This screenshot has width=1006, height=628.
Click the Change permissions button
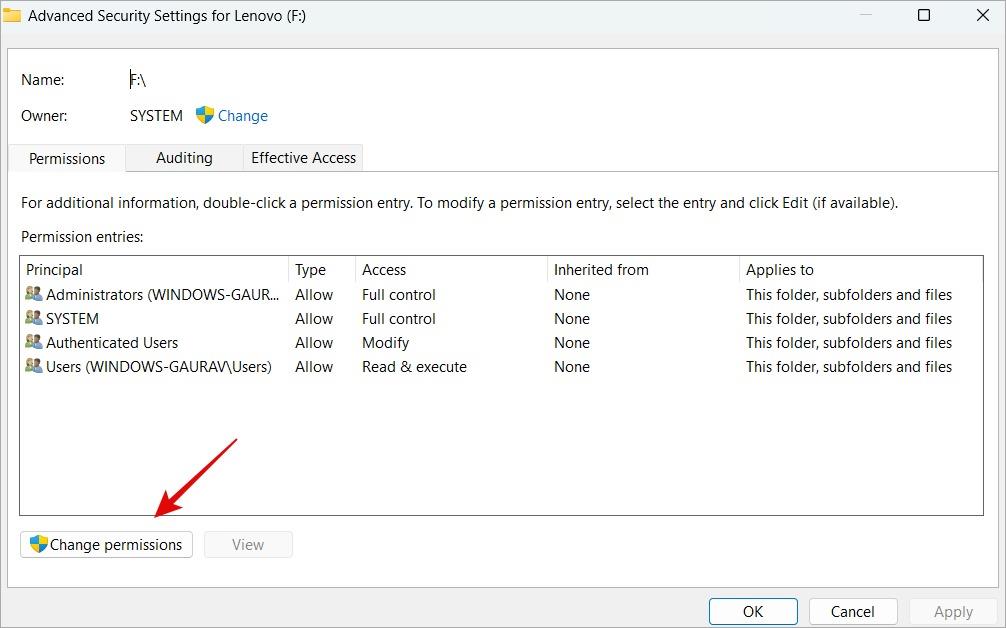(107, 545)
